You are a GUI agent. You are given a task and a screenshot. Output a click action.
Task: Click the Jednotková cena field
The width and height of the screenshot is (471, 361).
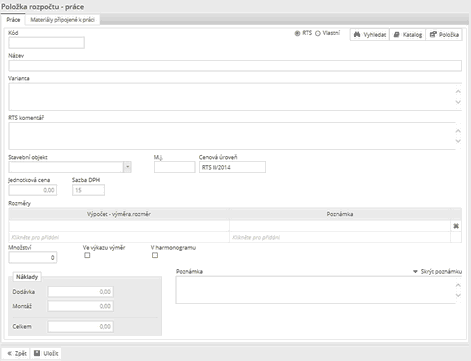(x=33, y=190)
